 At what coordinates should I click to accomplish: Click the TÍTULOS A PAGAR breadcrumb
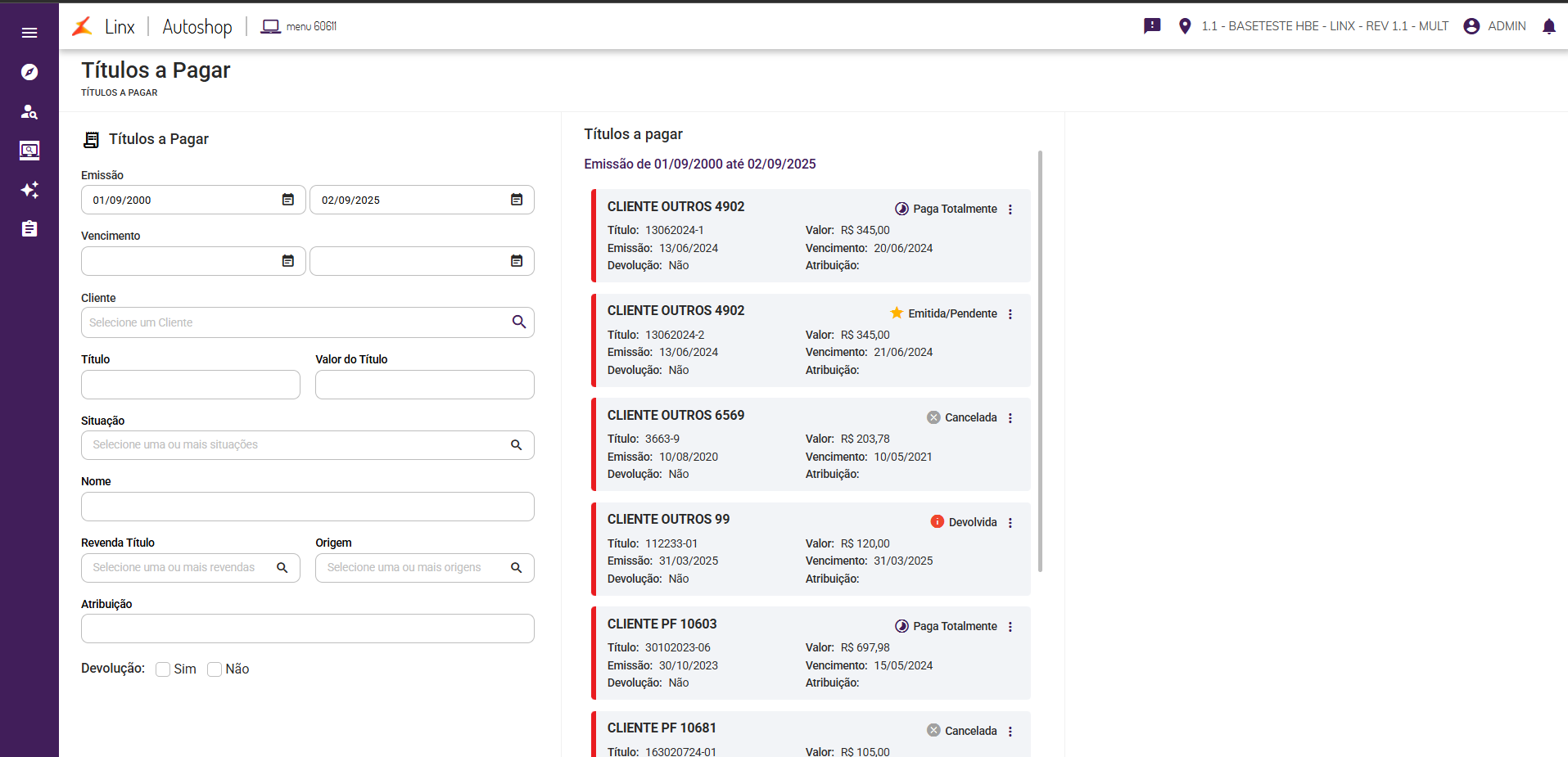coord(120,92)
